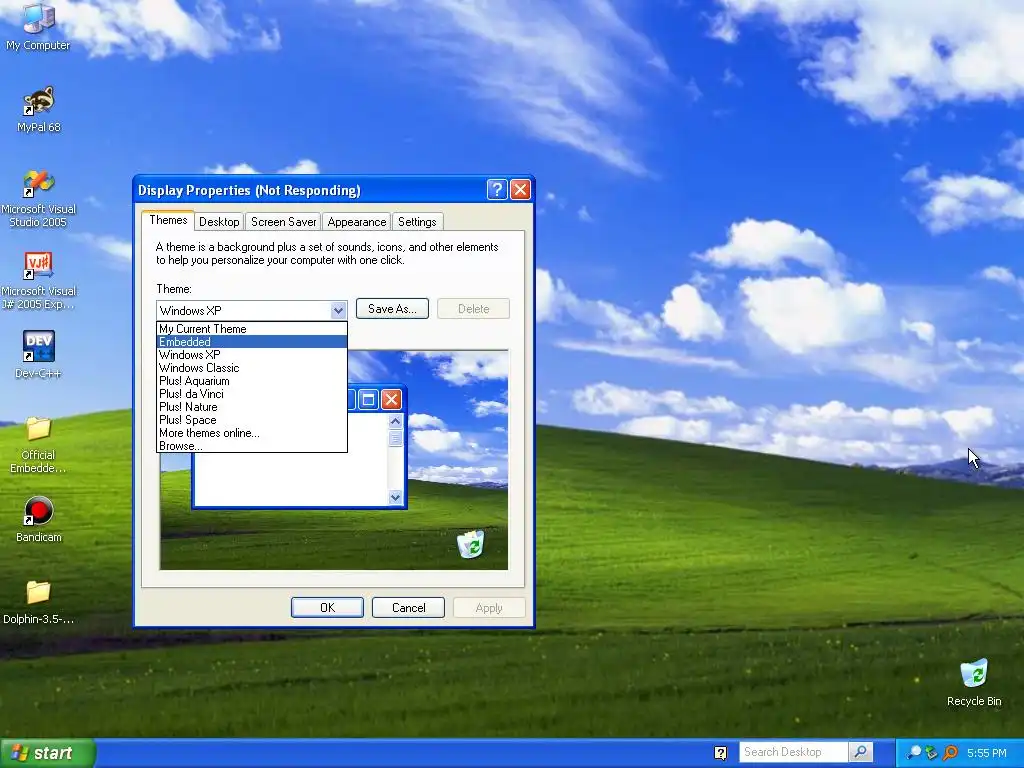Choose the Plus! da Vinci theme

click(252, 394)
